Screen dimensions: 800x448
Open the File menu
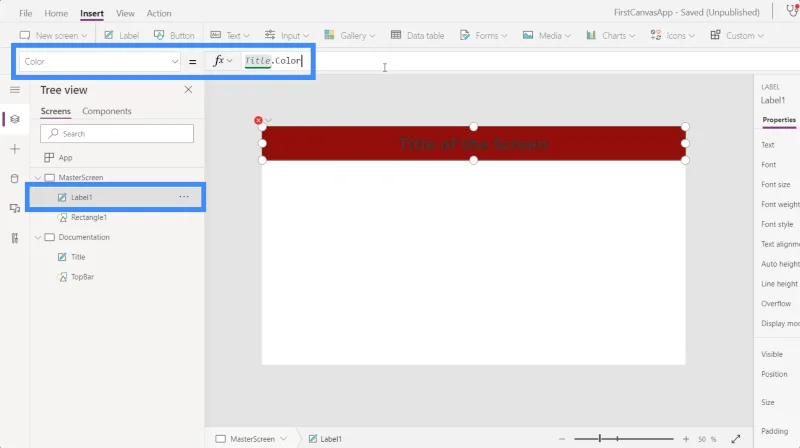[26, 13]
